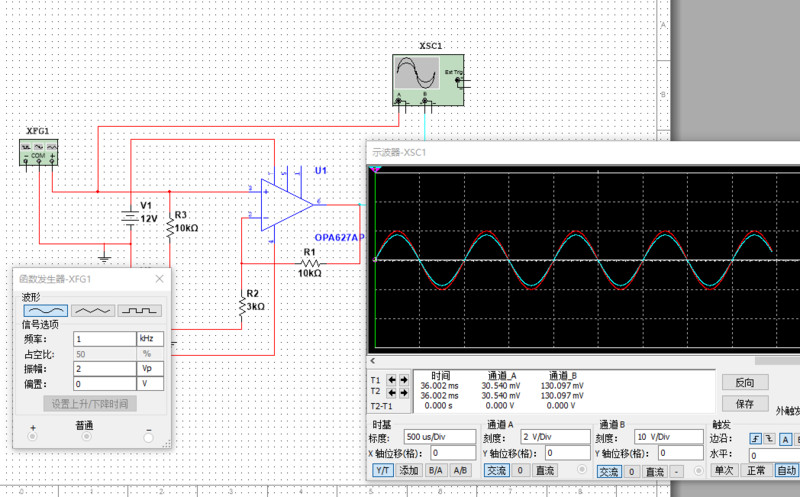Select the triangle waveform button

pos(95,311)
